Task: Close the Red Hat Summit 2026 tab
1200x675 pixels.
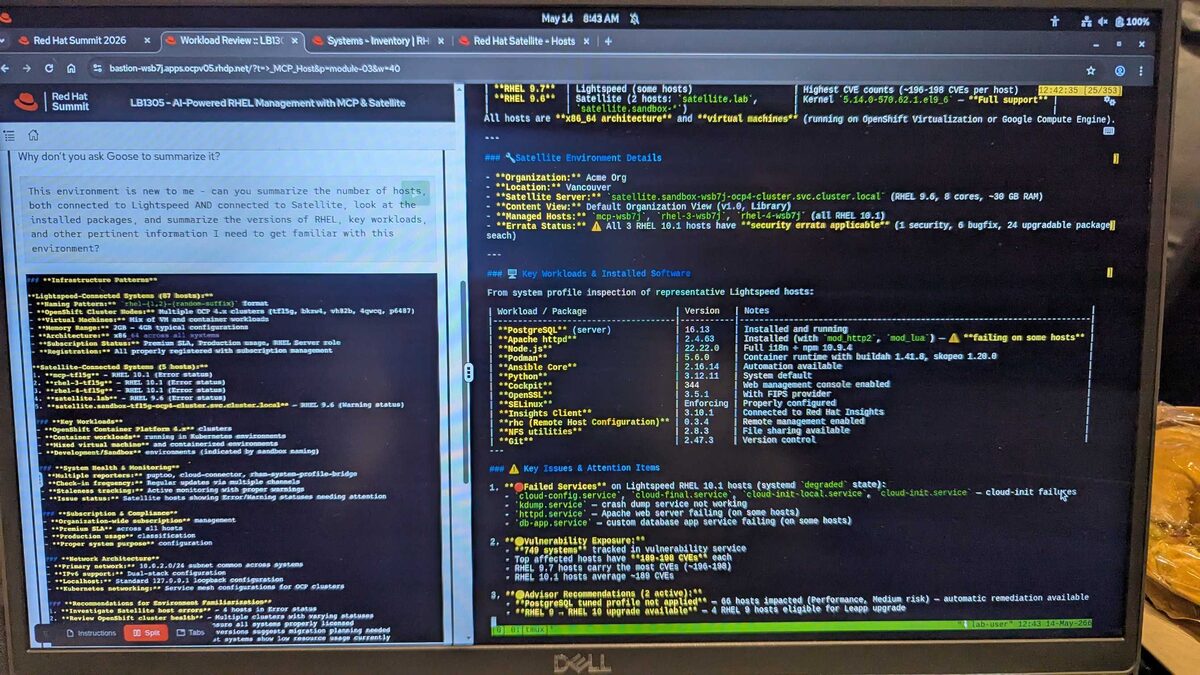Action: (146, 41)
